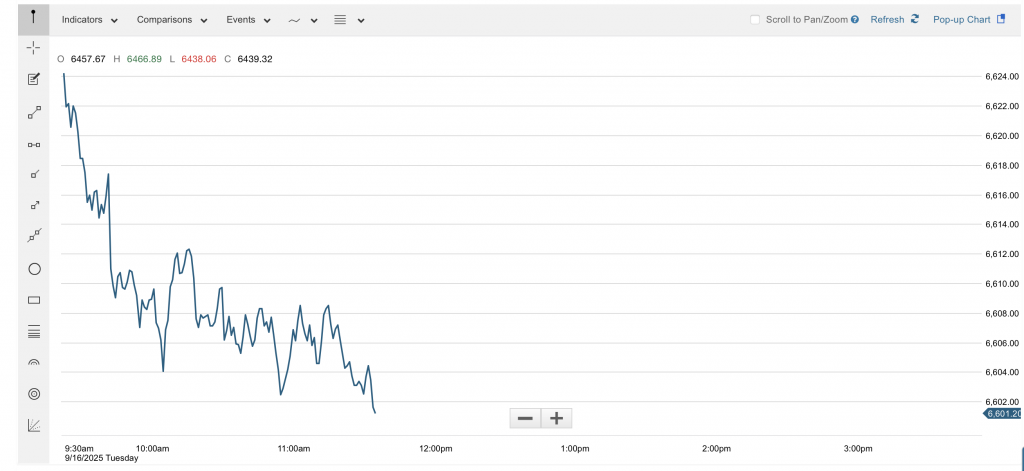Screen dimensions: 1024x471
Task: Select the annotation note tool
Action: pos(33,80)
